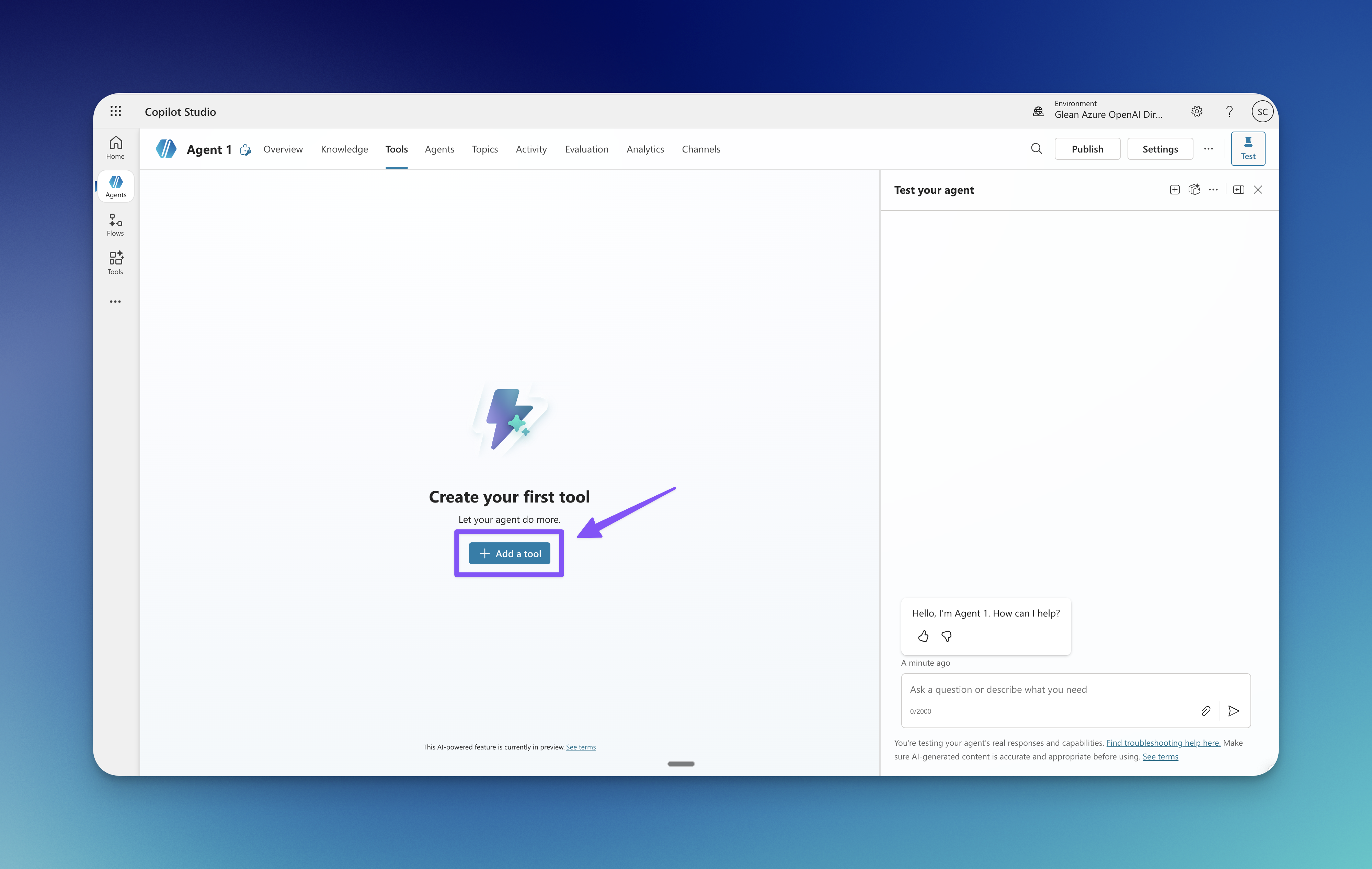The width and height of the screenshot is (1372, 869).
Task: Open Flows from the left sidebar
Action: pos(115,223)
